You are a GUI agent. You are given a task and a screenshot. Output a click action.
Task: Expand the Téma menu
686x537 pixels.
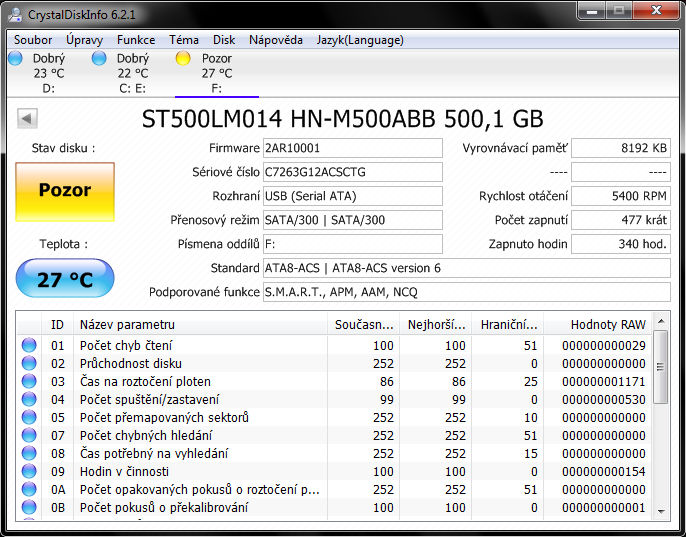click(184, 40)
